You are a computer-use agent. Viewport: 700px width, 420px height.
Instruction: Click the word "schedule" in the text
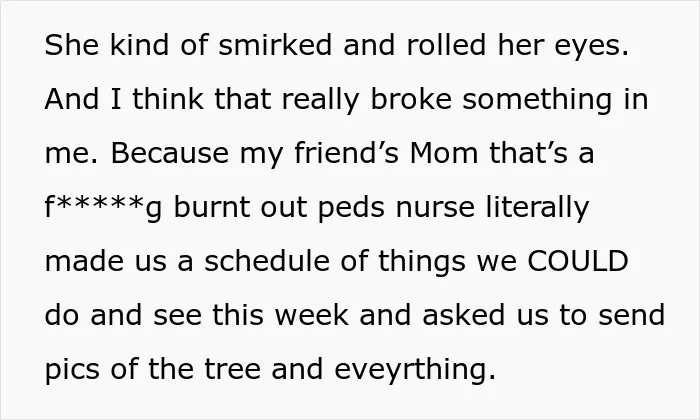click(267, 261)
